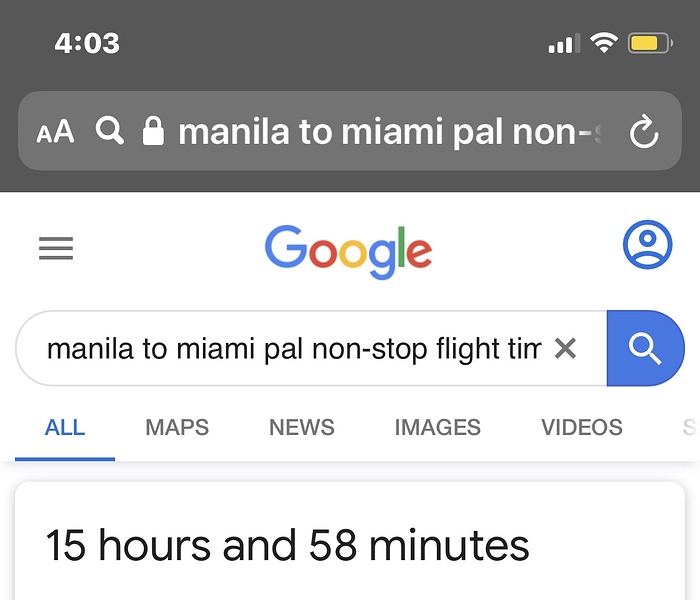Open the Google hamburger menu

[56, 248]
